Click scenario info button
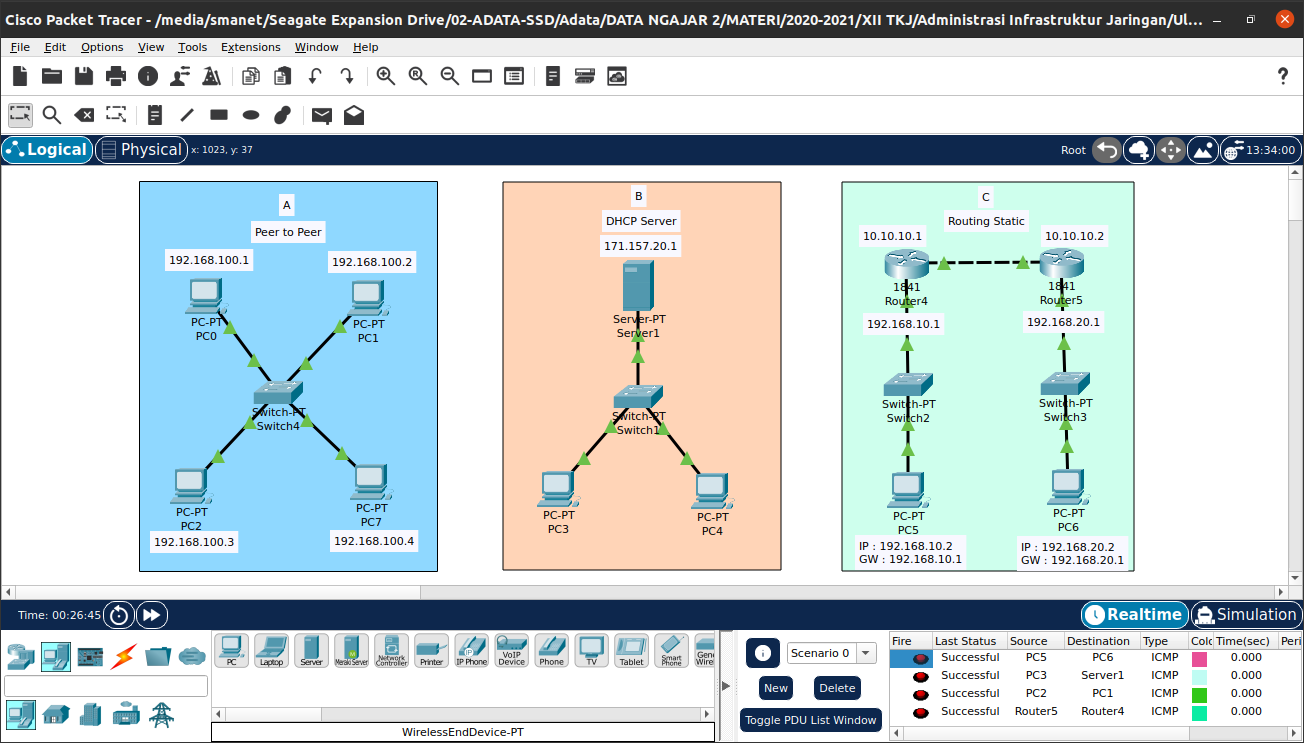 click(x=763, y=653)
